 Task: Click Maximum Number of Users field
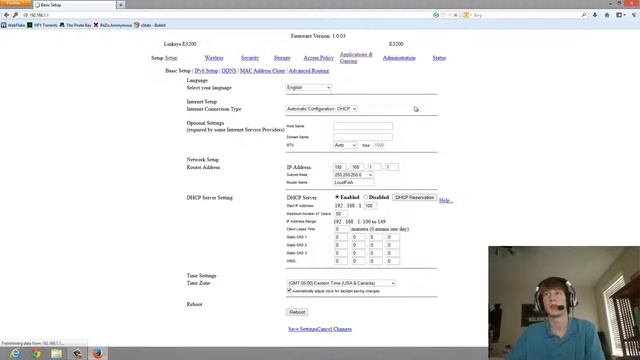tap(340, 213)
